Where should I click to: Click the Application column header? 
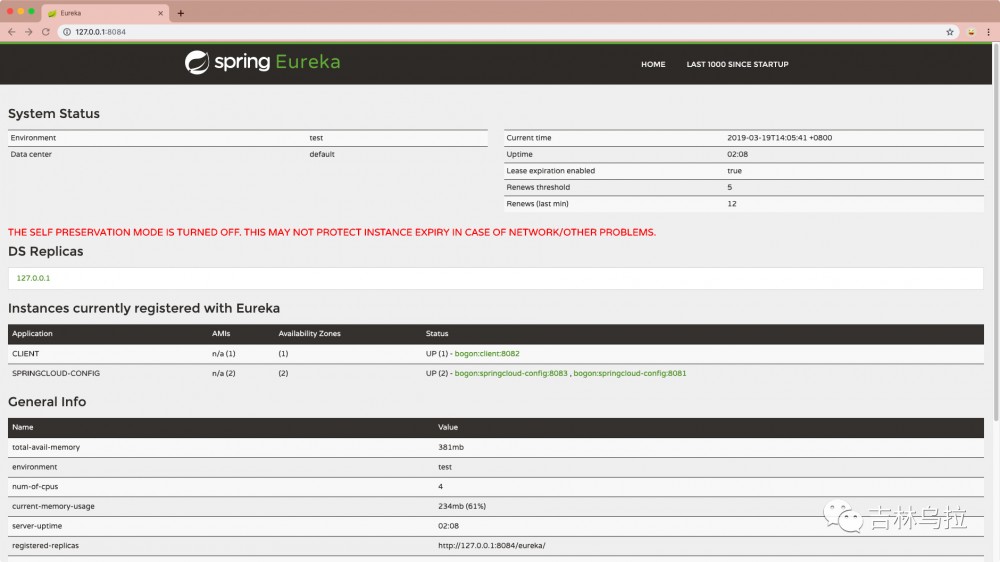click(33, 334)
